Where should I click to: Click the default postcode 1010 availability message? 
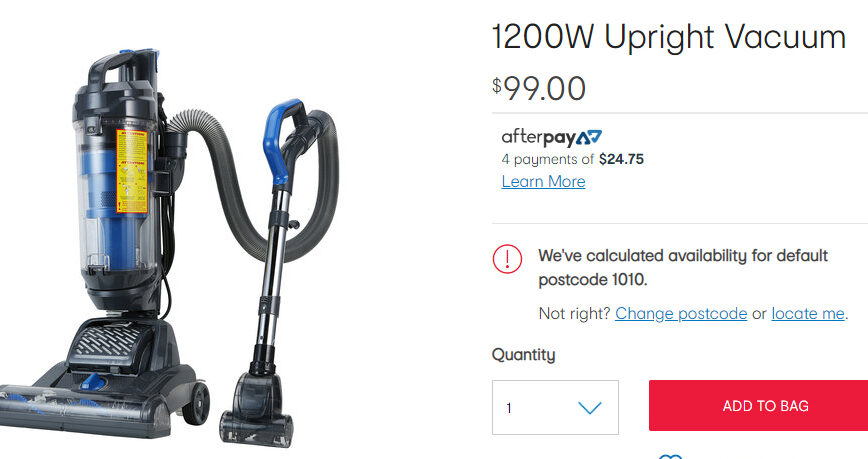click(x=683, y=267)
